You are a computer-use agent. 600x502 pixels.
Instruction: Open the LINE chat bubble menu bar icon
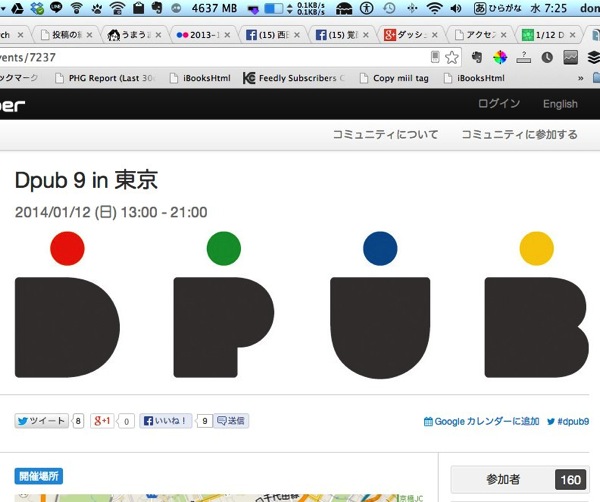(56, 8)
